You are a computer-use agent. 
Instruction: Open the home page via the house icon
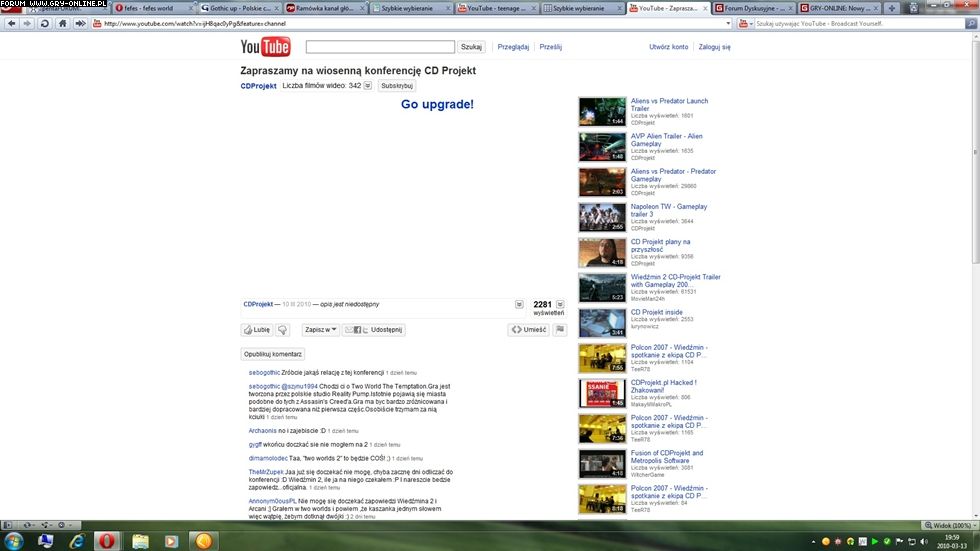pyautogui.click(x=62, y=23)
